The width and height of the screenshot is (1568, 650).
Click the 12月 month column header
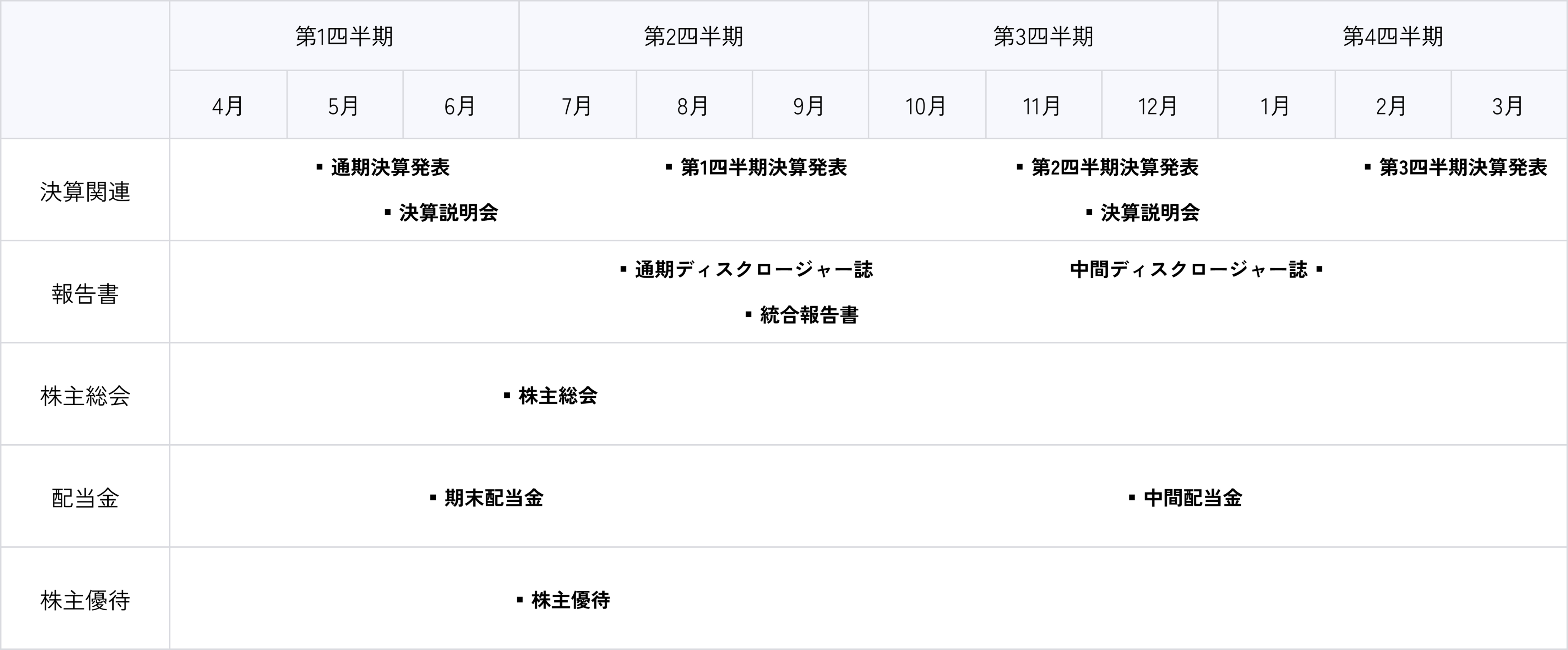1158,106
